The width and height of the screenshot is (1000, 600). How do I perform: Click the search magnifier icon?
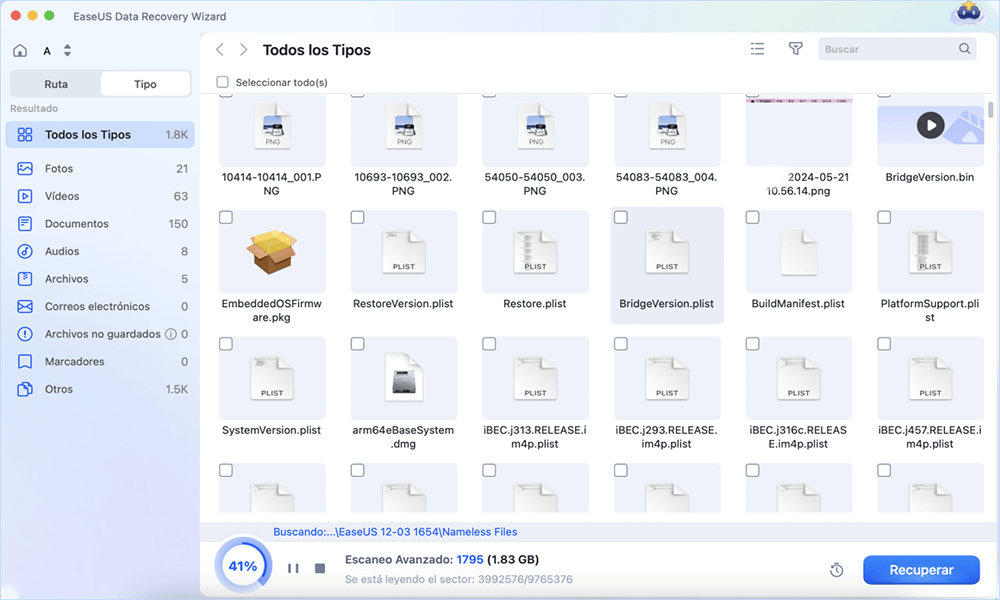coord(964,48)
